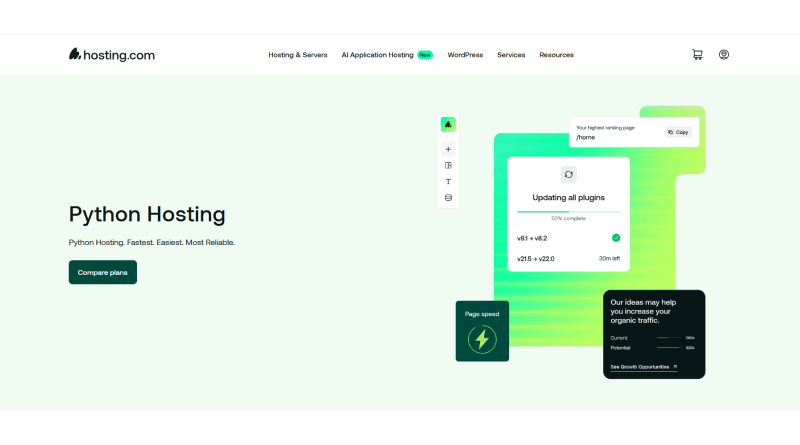Viewport: 800px width, 445px height.
Task: Click the '30m left' text
Action: pos(609,258)
